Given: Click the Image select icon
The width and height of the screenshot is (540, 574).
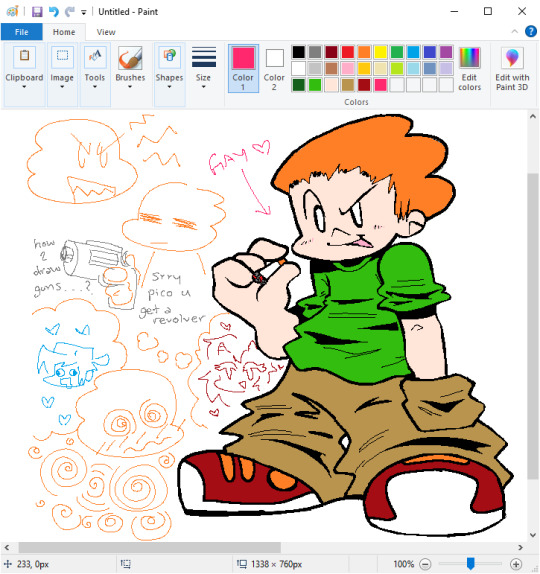Looking at the screenshot, I should coord(62,57).
